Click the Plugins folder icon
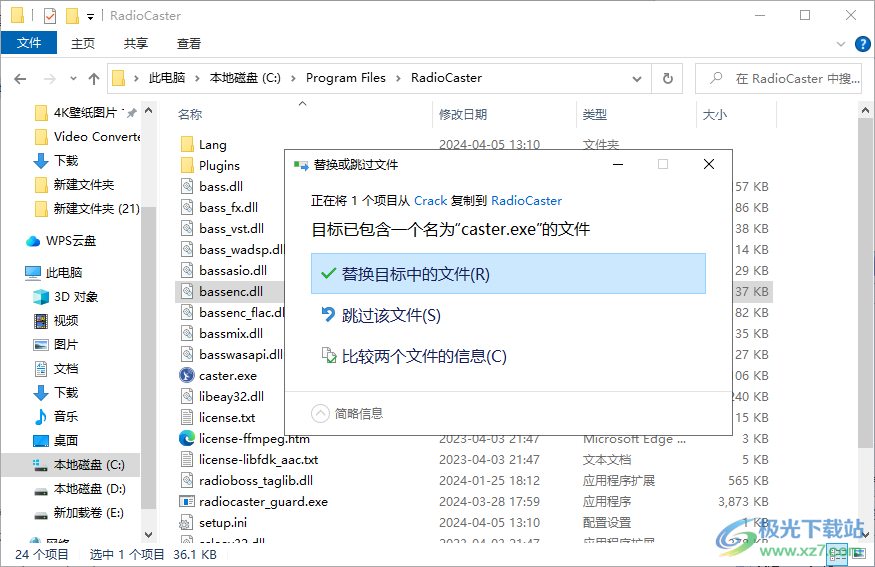 pyautogui.click(x=187, y=166)
